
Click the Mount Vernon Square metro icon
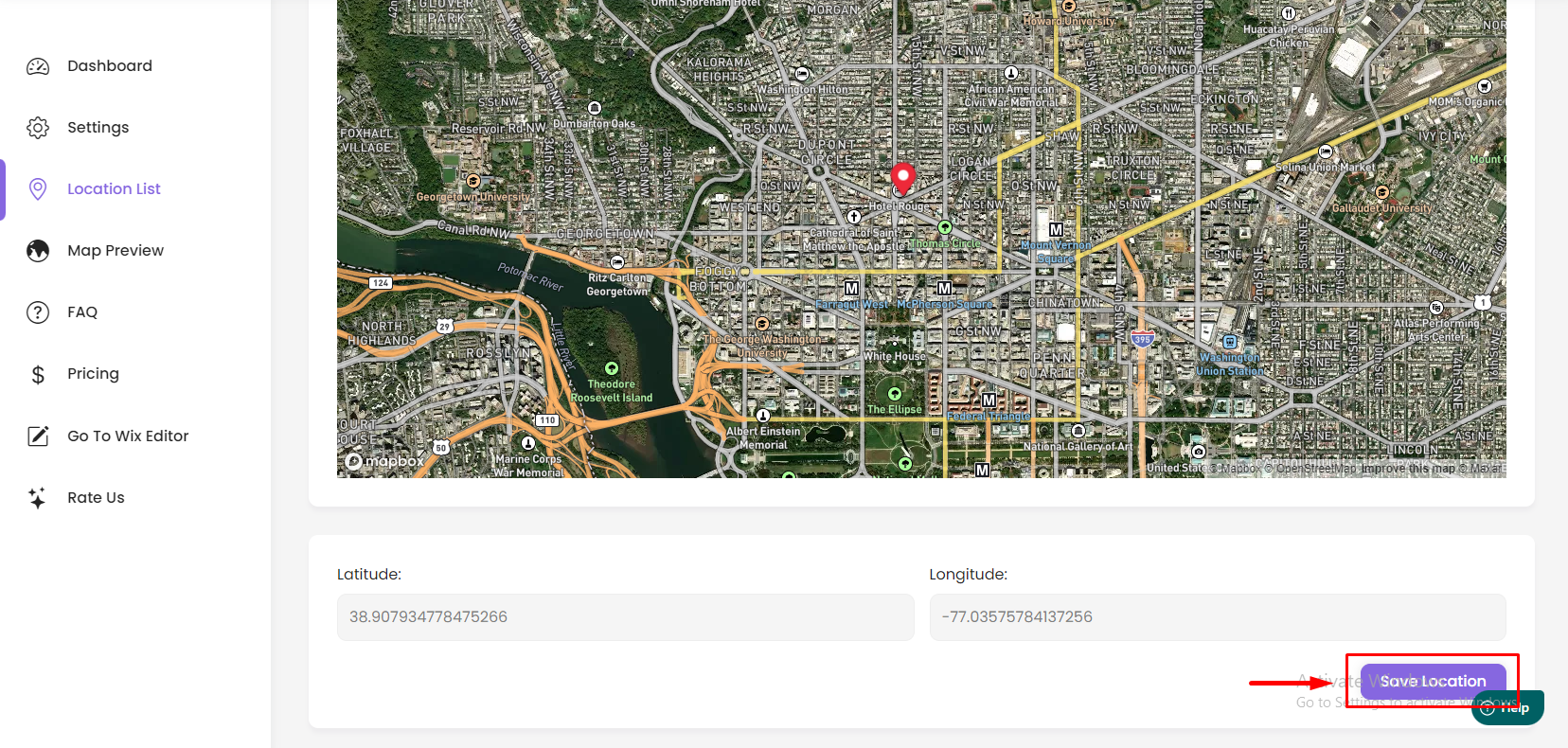[x=1056, y=229]
